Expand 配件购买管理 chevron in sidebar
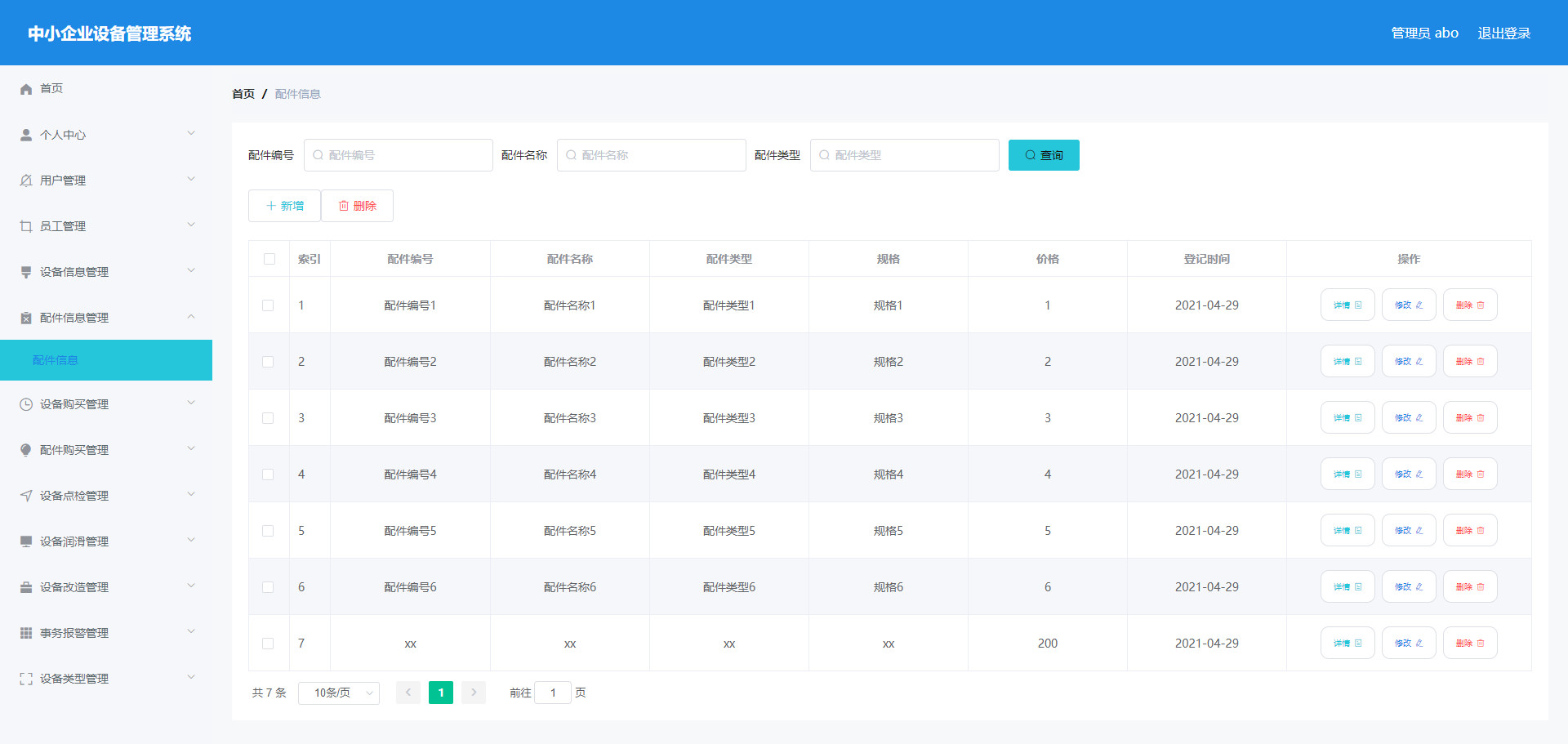1568x744 pixels. (191, 448)
